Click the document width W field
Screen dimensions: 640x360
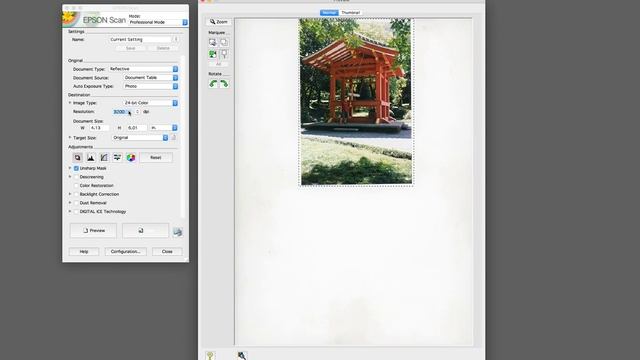click(x=99, y=128)
